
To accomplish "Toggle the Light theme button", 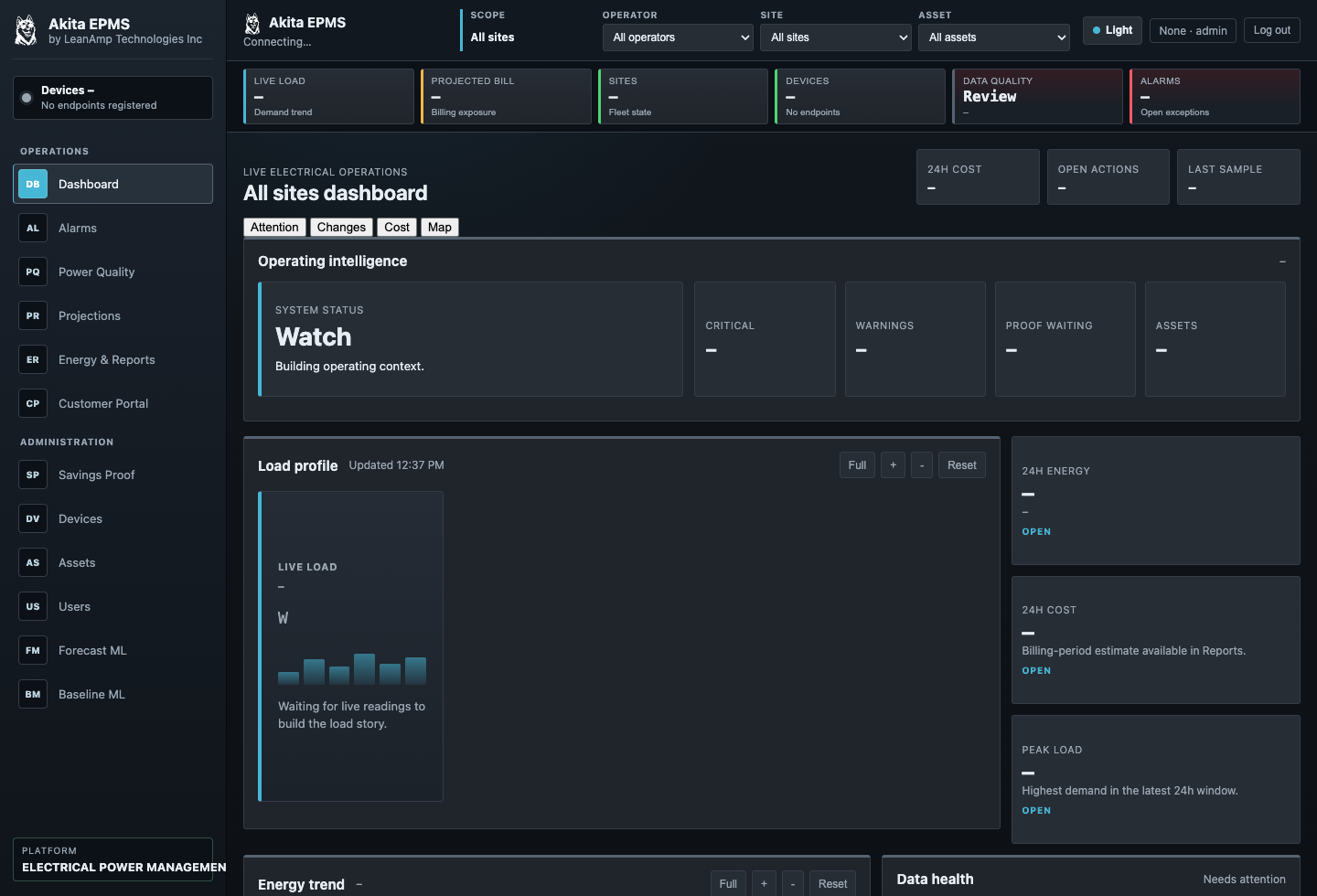I will click(1112, 30).
